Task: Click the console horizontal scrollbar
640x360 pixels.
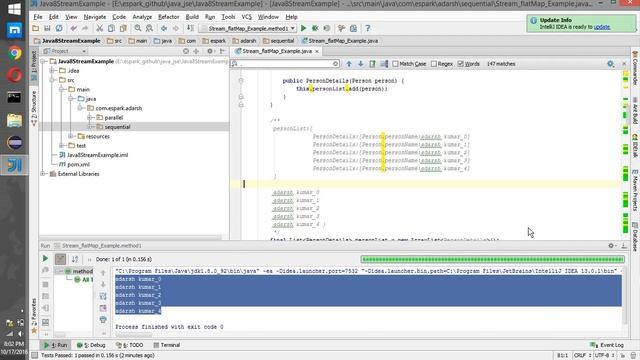Action: pos(133,335)
